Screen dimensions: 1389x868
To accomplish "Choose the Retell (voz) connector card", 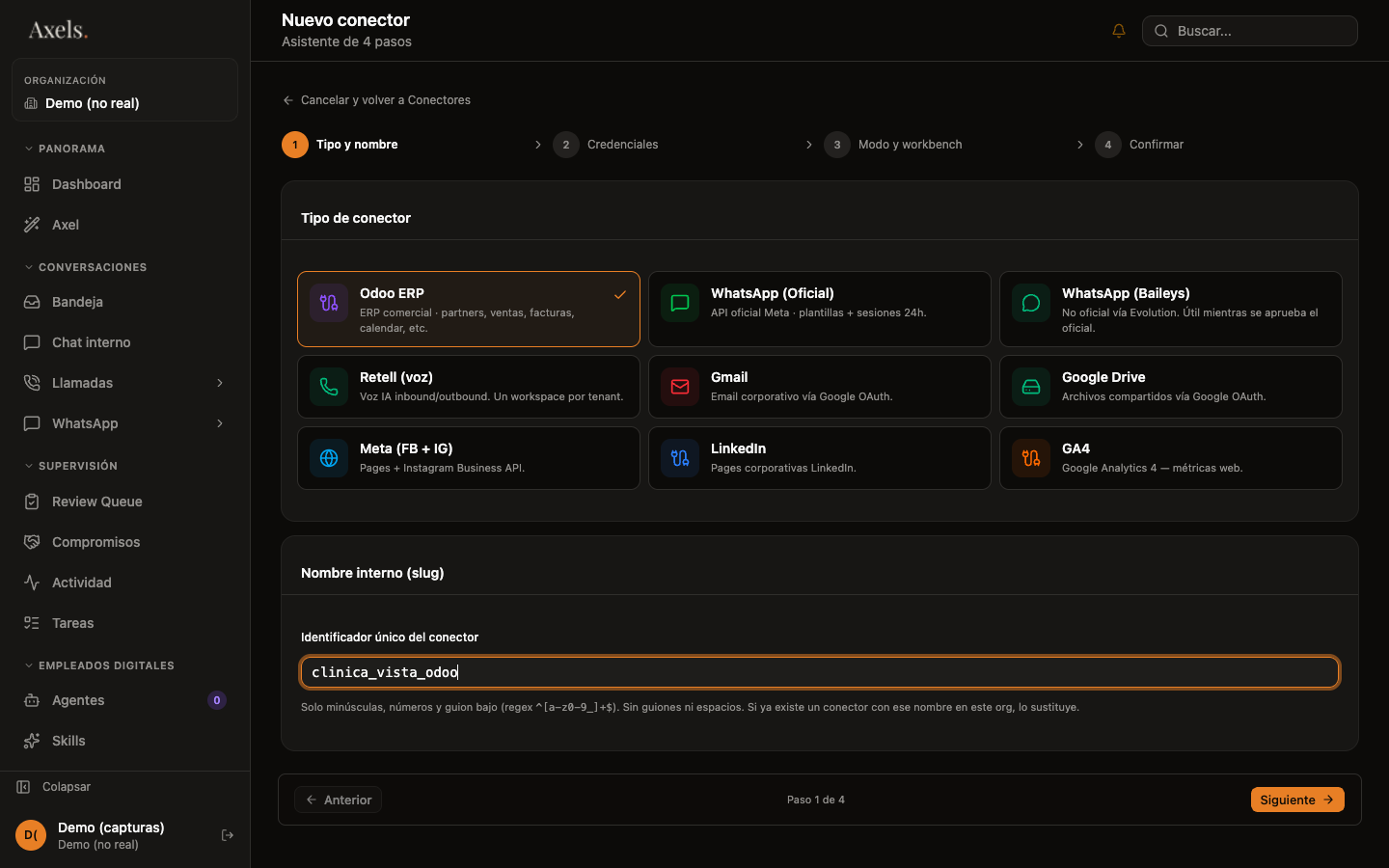I will [x=469, y=387].
